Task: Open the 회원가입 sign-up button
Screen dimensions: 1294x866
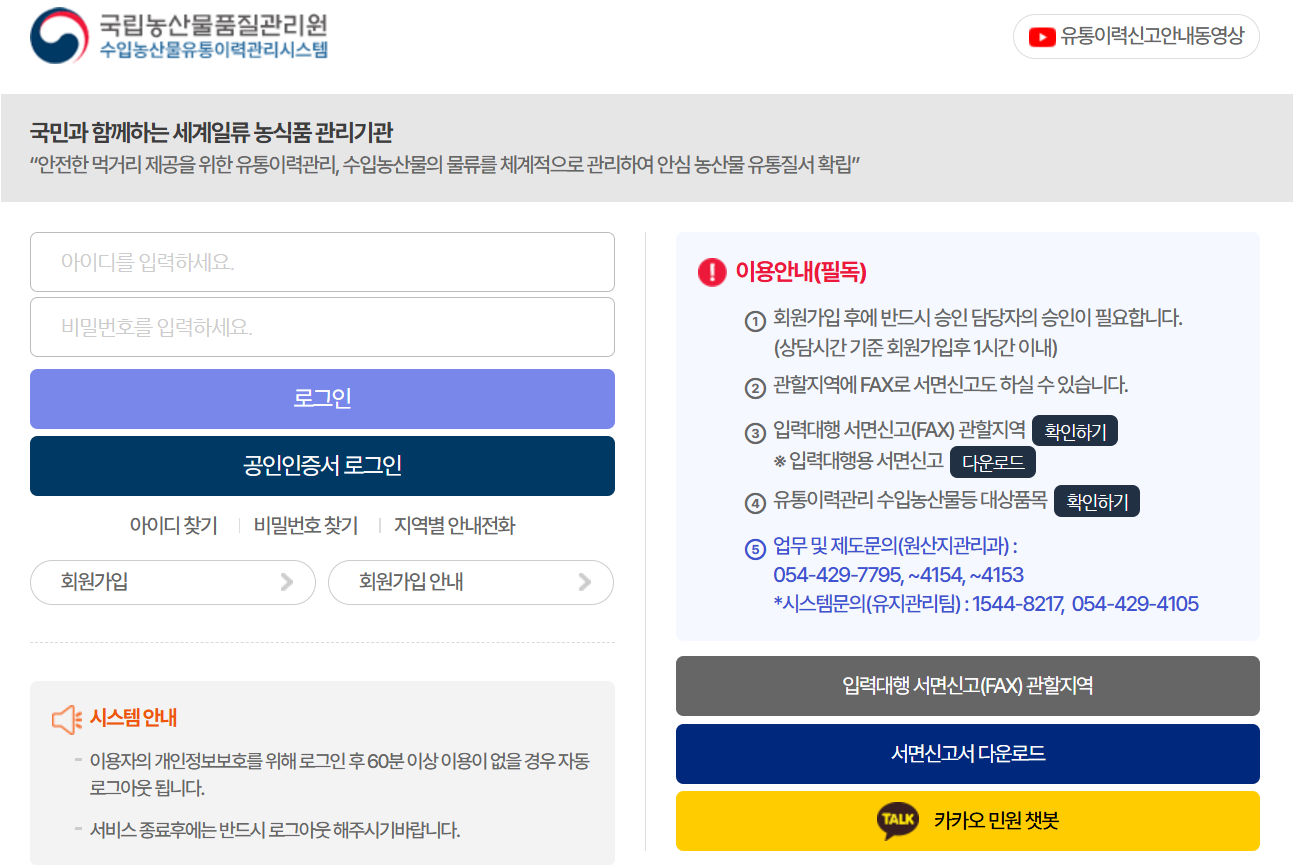Action: 173,582
